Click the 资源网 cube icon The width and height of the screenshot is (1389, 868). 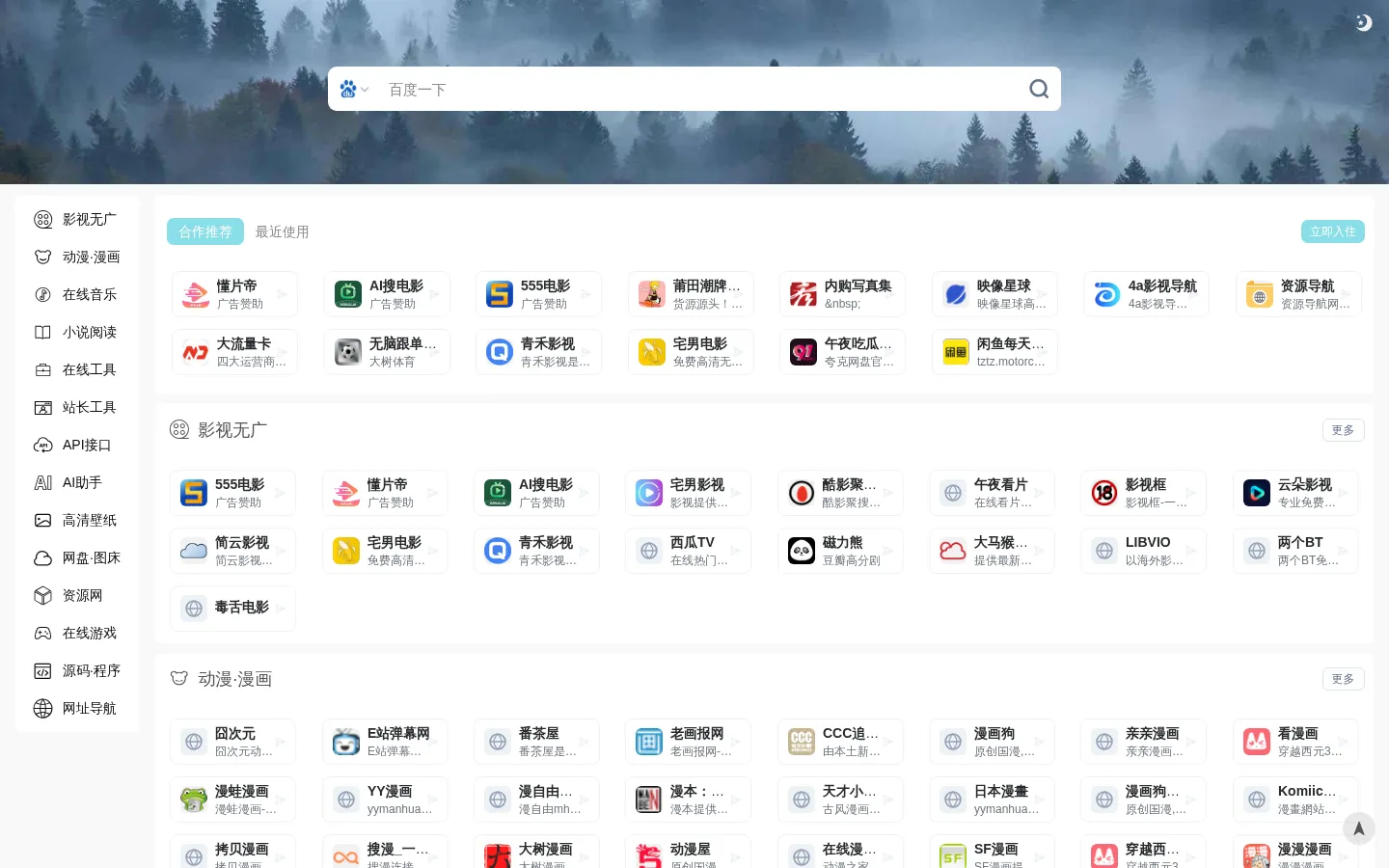click(x=42, y=595)
